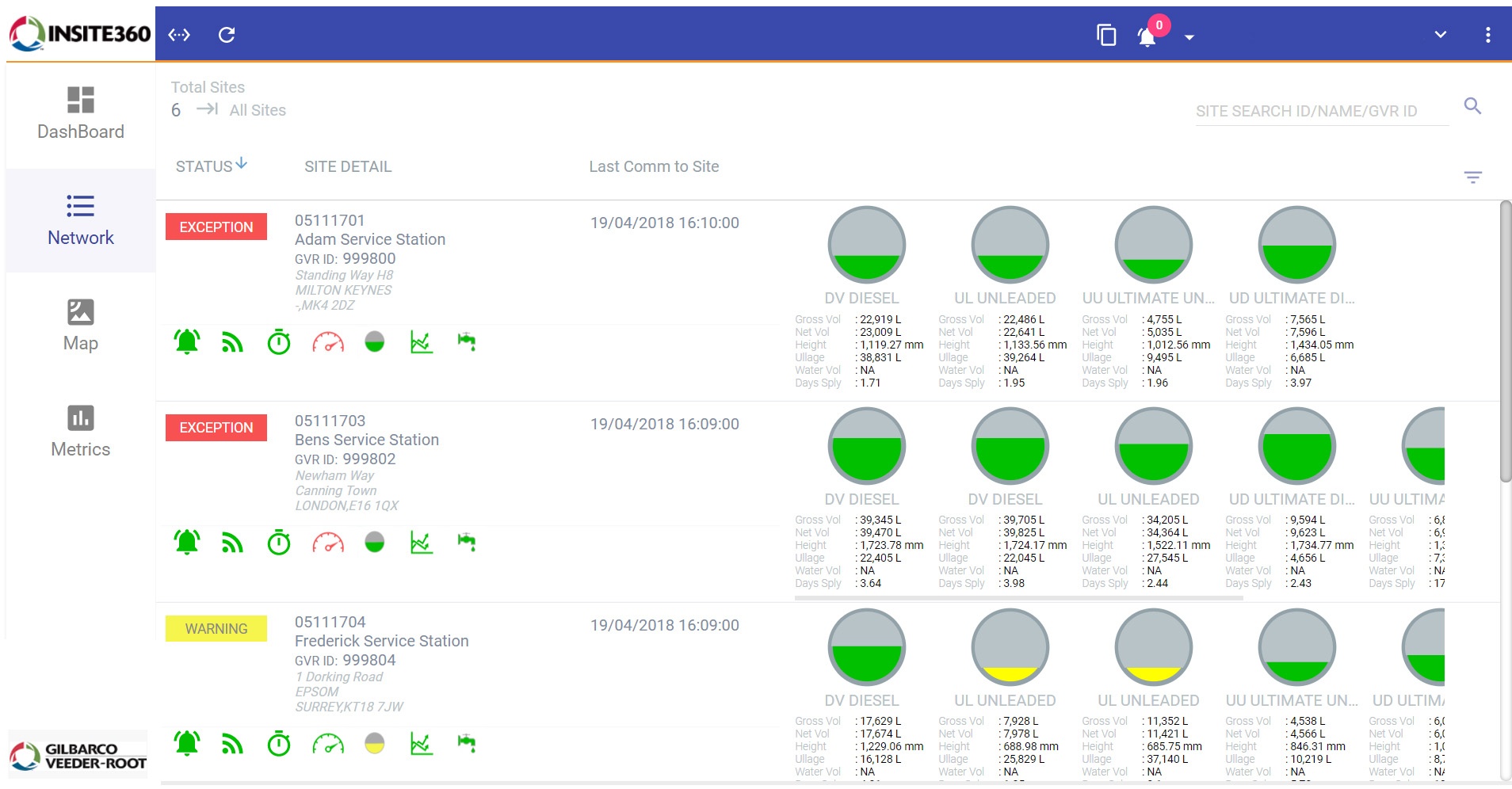Click alarm bell icon for Adam Service Station
Viewport: 1512px width, 789px height.
pyautogui.click(x=187, y=342)
